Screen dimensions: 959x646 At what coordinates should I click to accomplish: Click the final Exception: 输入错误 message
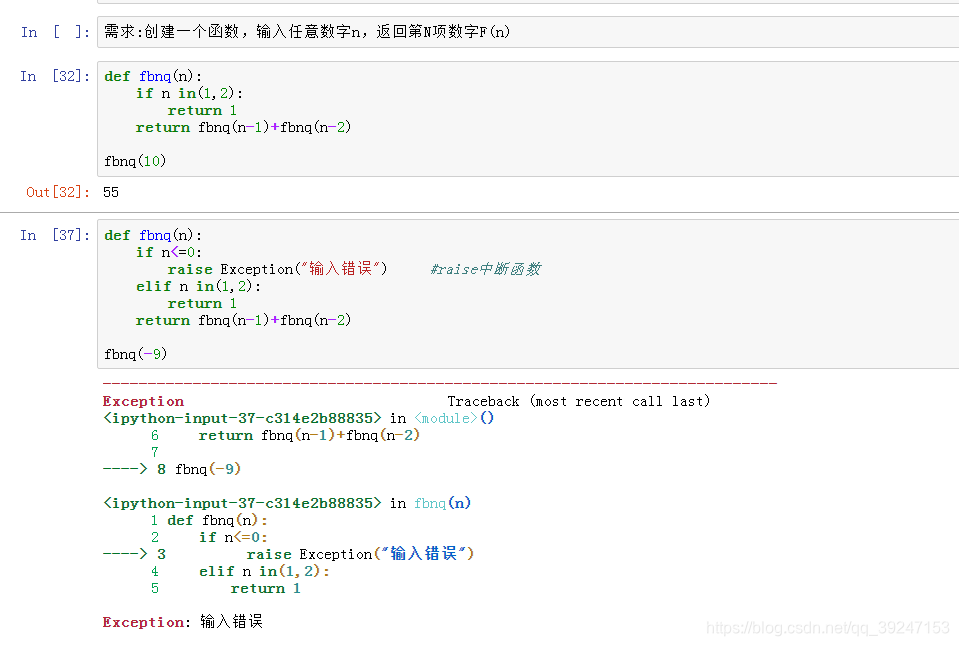(x=183, y=622)
